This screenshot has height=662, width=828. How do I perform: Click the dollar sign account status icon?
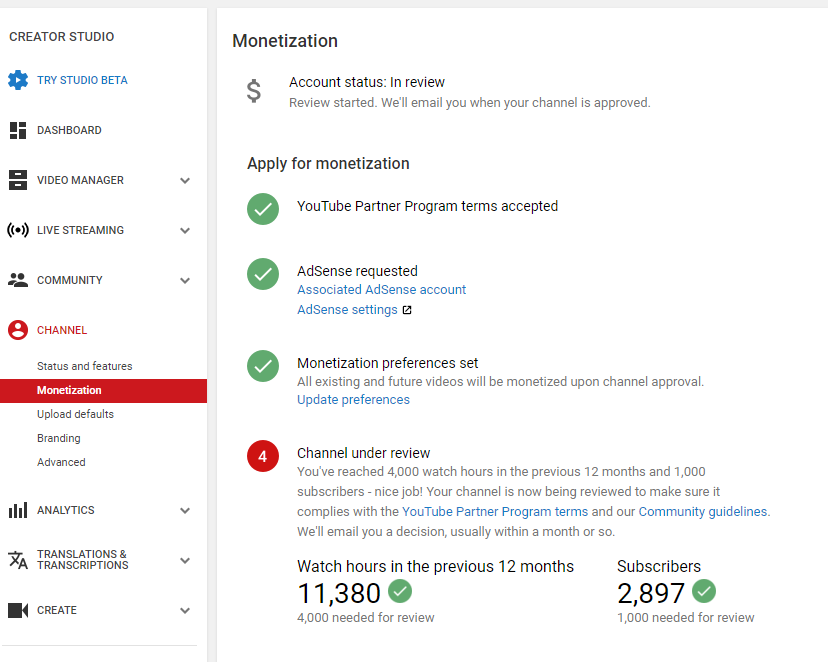coord(254,91)
